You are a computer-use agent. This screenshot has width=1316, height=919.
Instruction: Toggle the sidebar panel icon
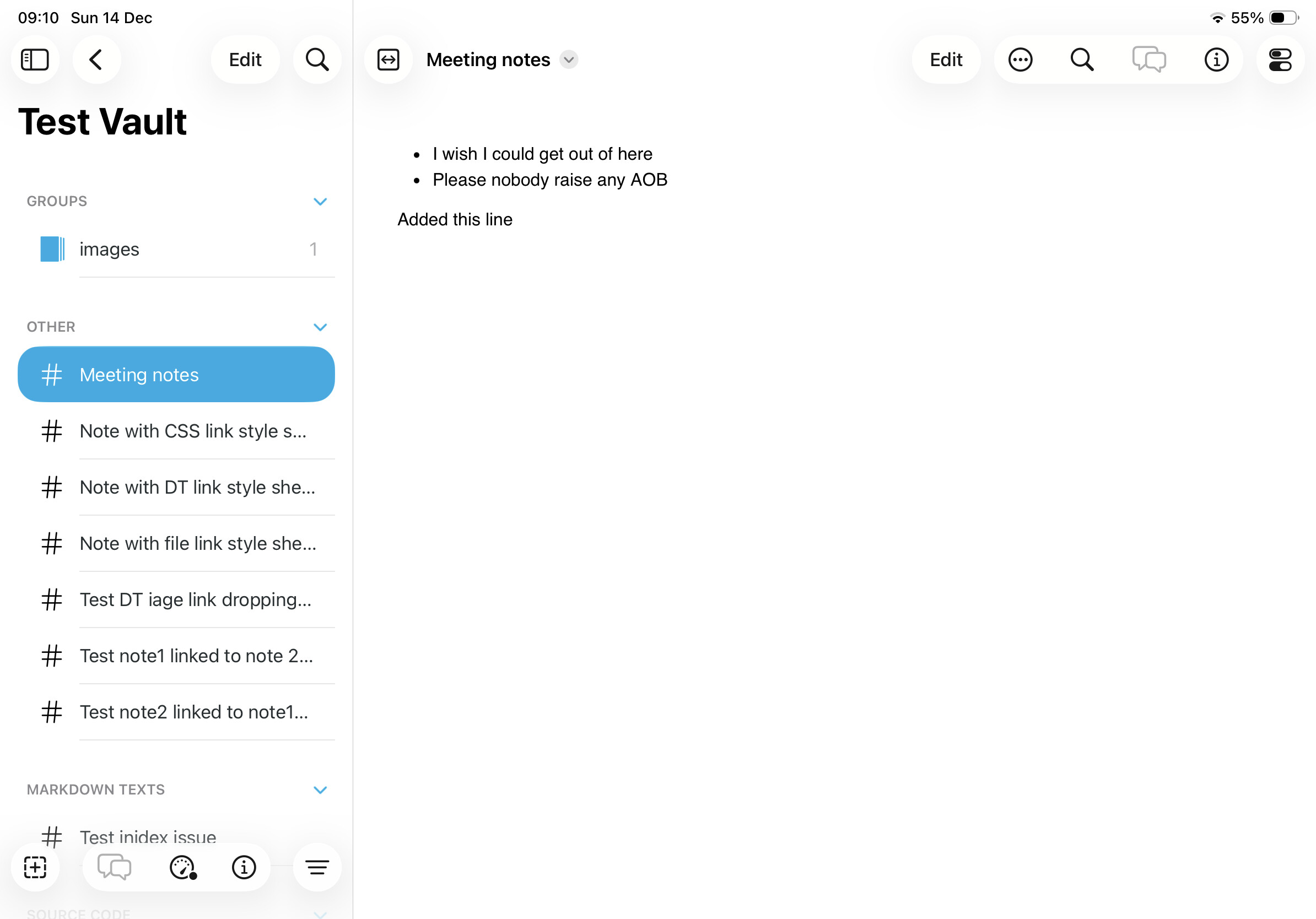(x=35, y=60)
